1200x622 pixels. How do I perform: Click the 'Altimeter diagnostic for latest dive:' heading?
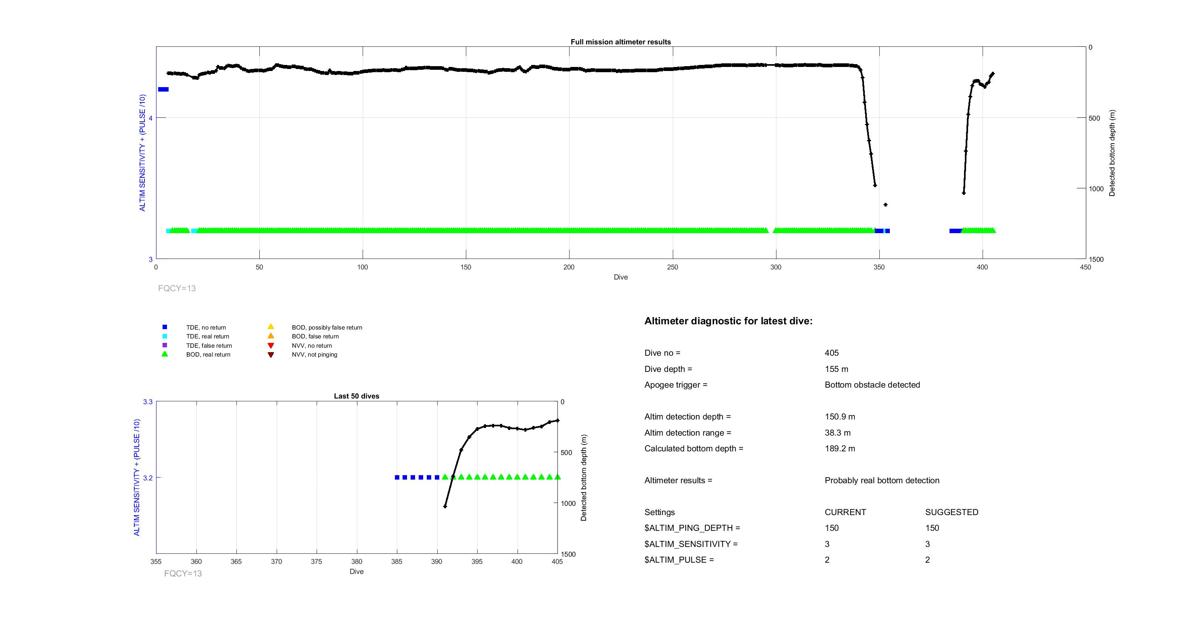729,322
